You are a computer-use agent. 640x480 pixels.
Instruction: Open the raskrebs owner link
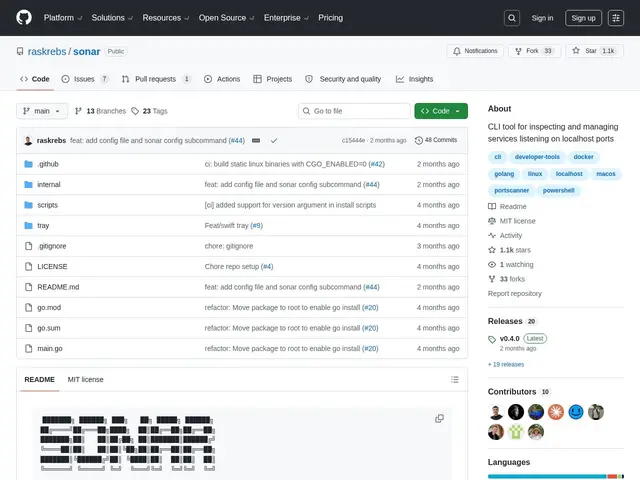[x=47, y=51]
